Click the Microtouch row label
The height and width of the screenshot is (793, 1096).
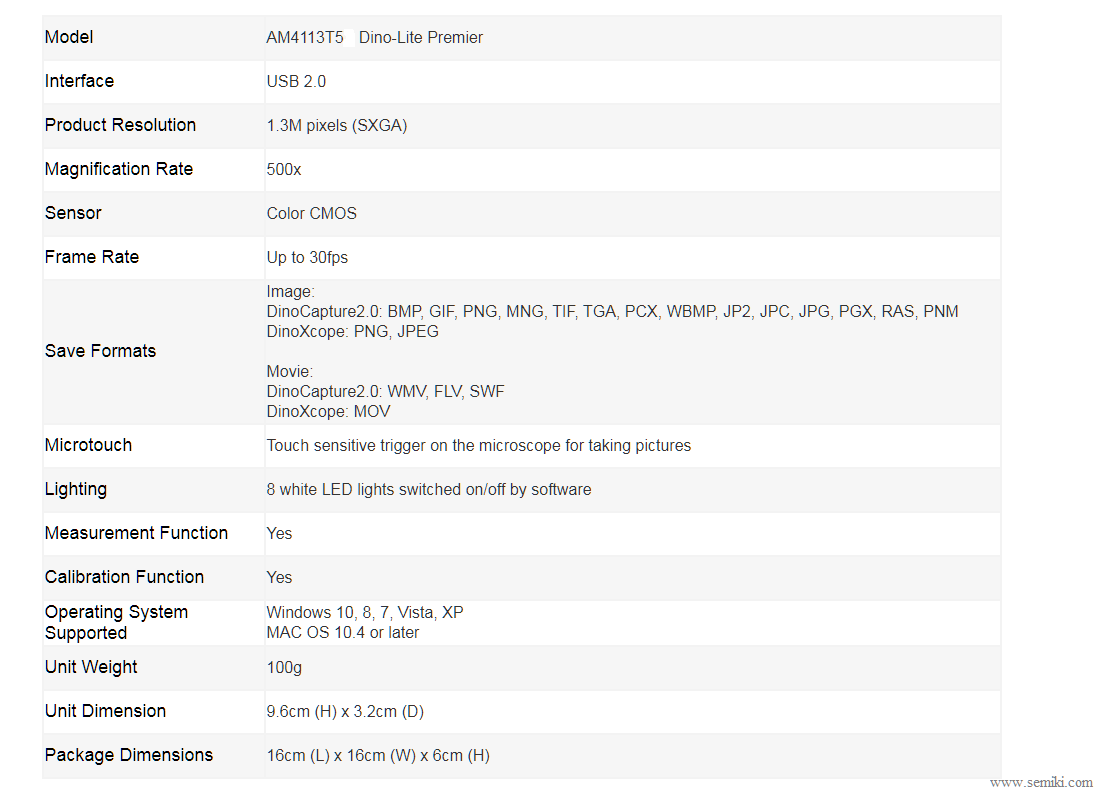[x=88, y=445]
